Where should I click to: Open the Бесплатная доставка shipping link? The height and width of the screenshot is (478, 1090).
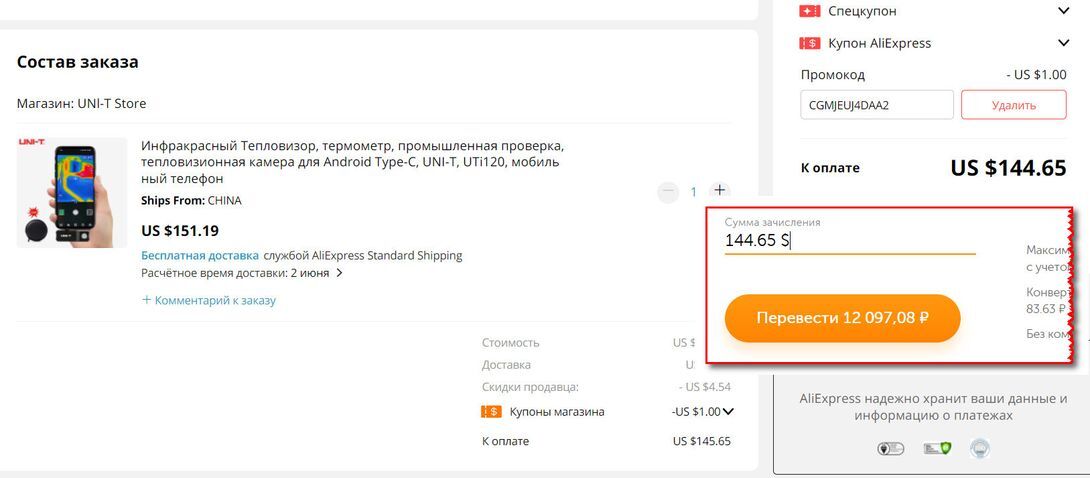[x=200, y=255]
